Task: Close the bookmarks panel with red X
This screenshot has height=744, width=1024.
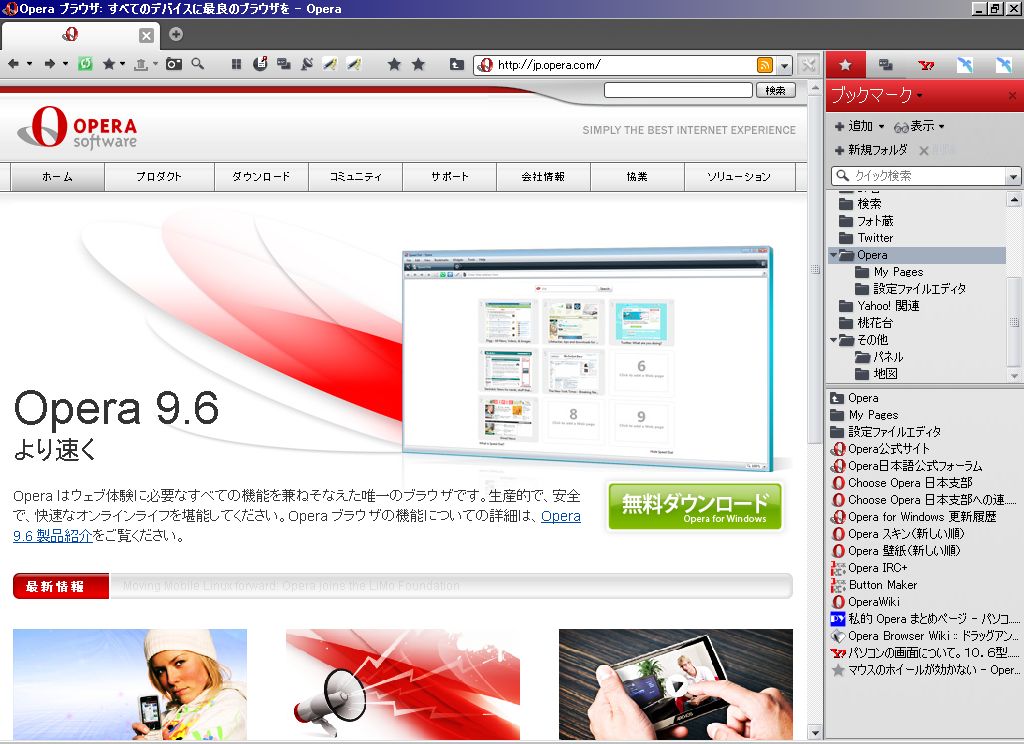Action: [1012, 96]
